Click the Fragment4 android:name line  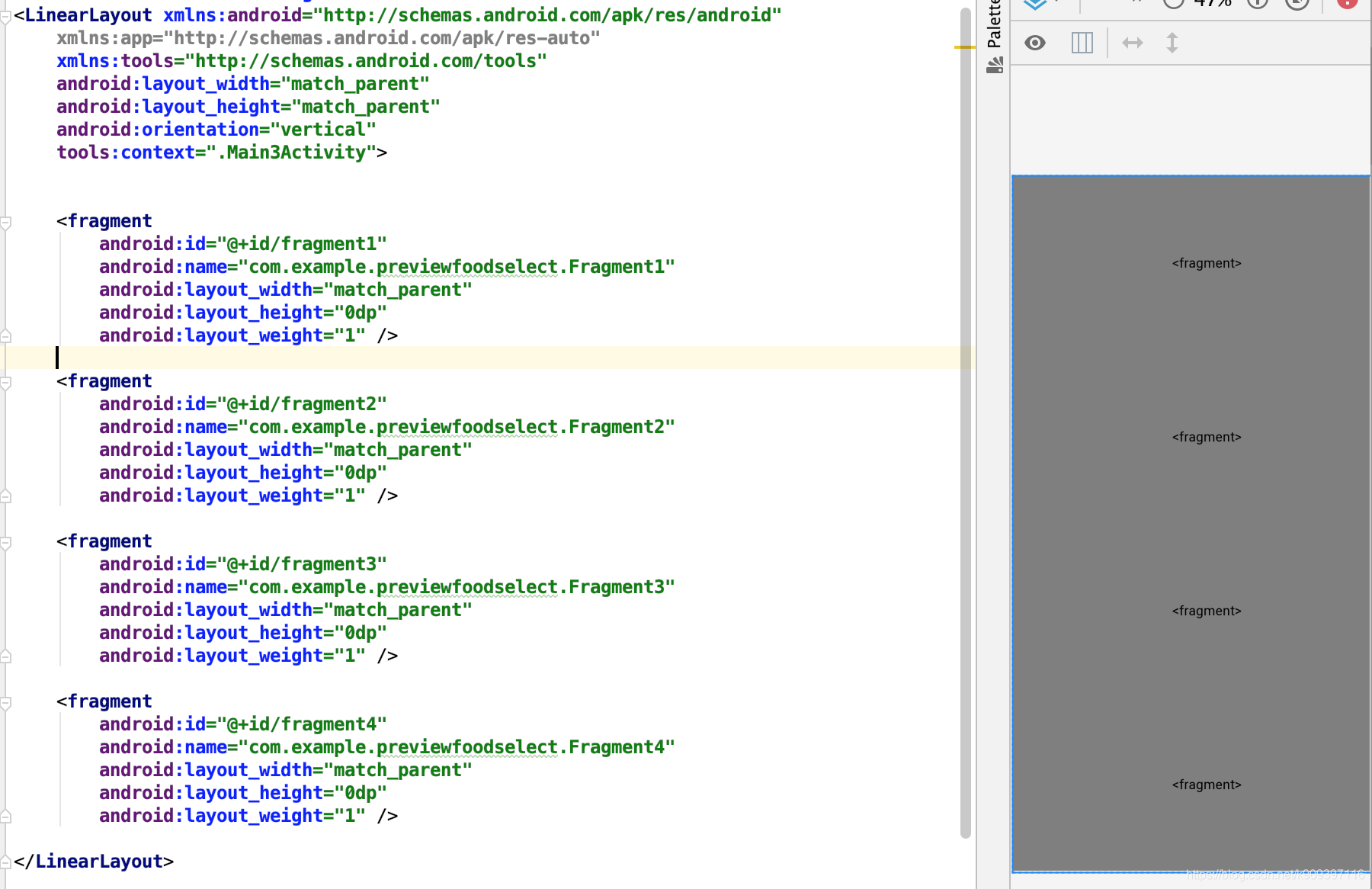point(387,747)
